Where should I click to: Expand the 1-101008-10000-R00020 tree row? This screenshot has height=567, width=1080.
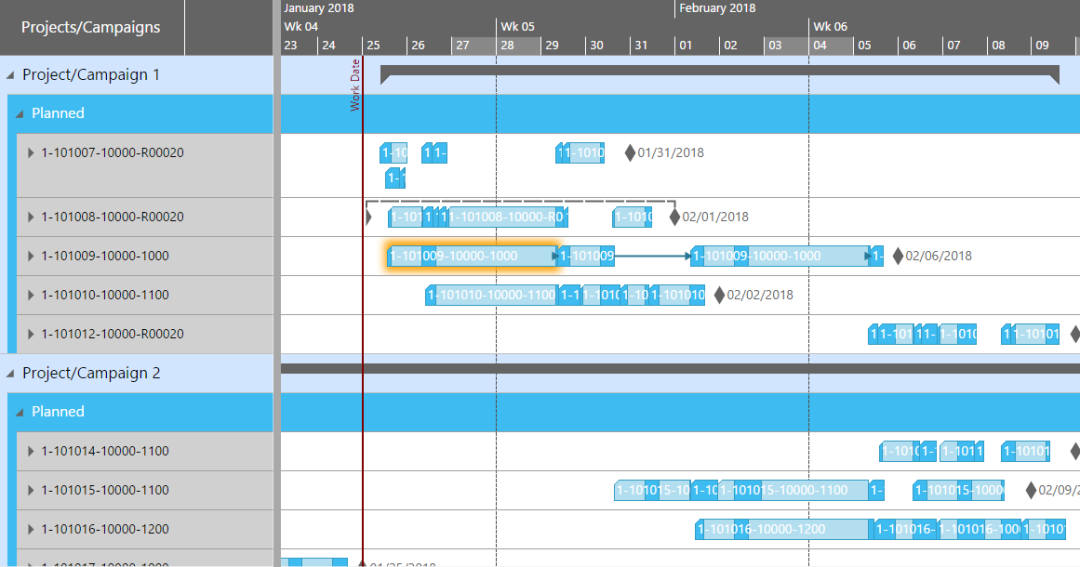(31, 217)
